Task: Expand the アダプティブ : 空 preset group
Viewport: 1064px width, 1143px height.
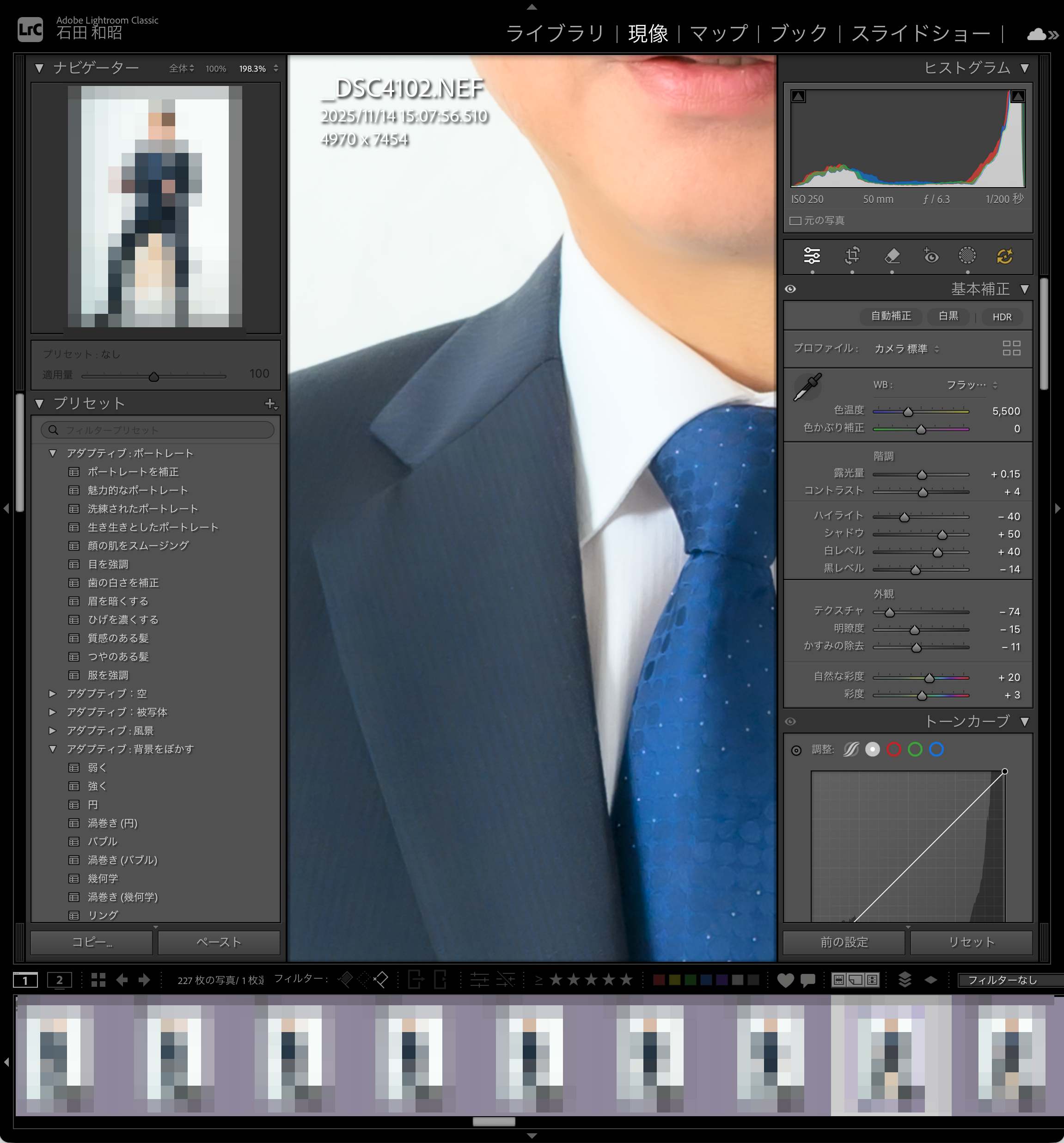Action: click(x=53, y=693)
